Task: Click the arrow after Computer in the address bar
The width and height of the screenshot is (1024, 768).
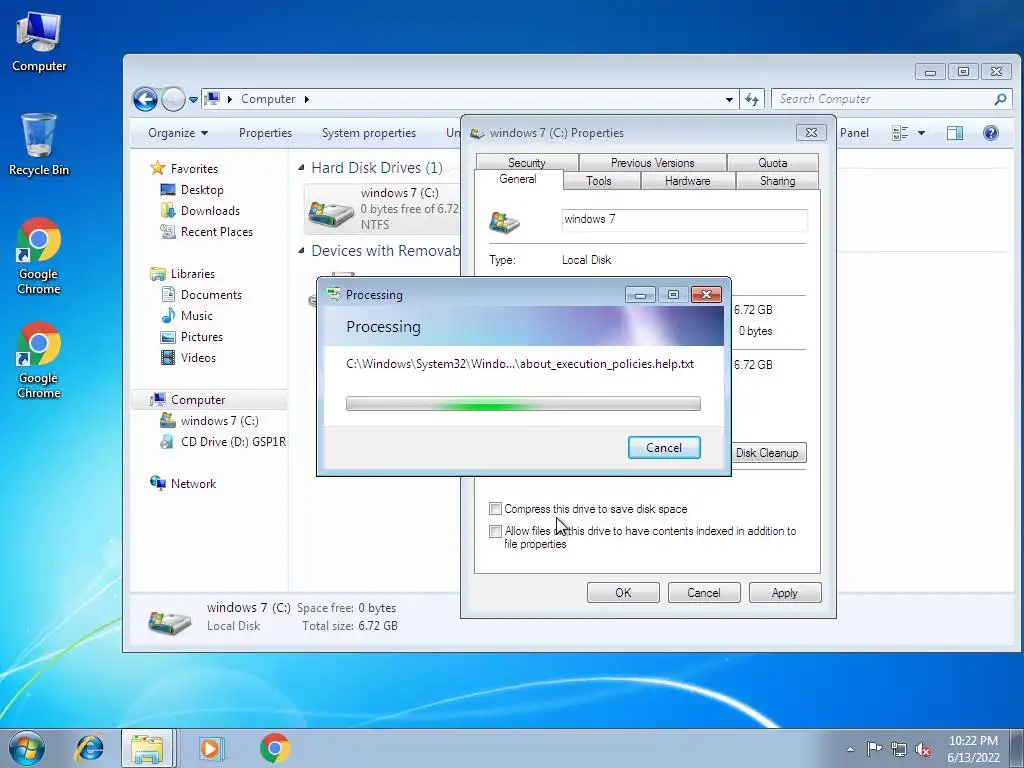Action: (306, 99)
